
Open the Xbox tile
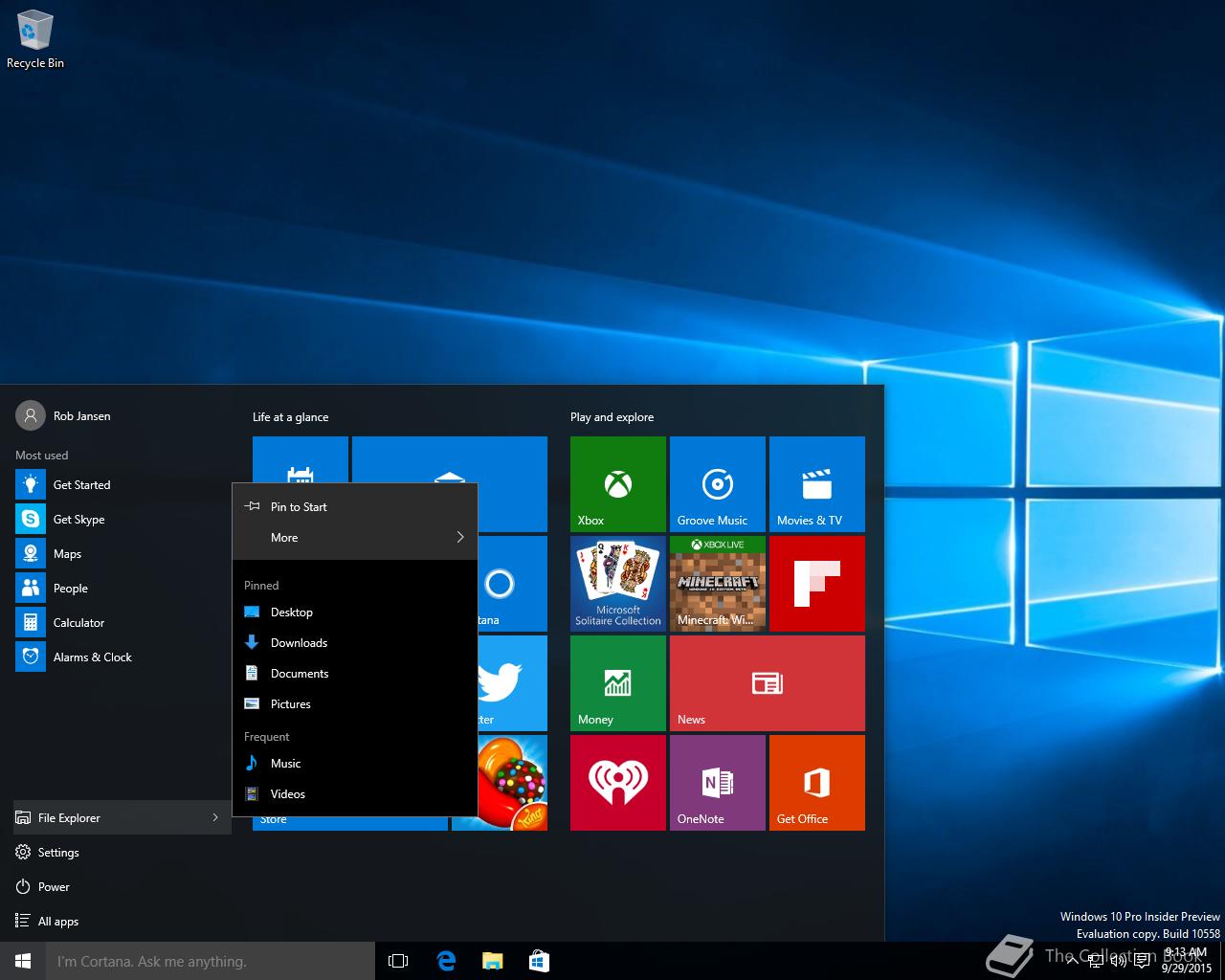pos(618,484)
